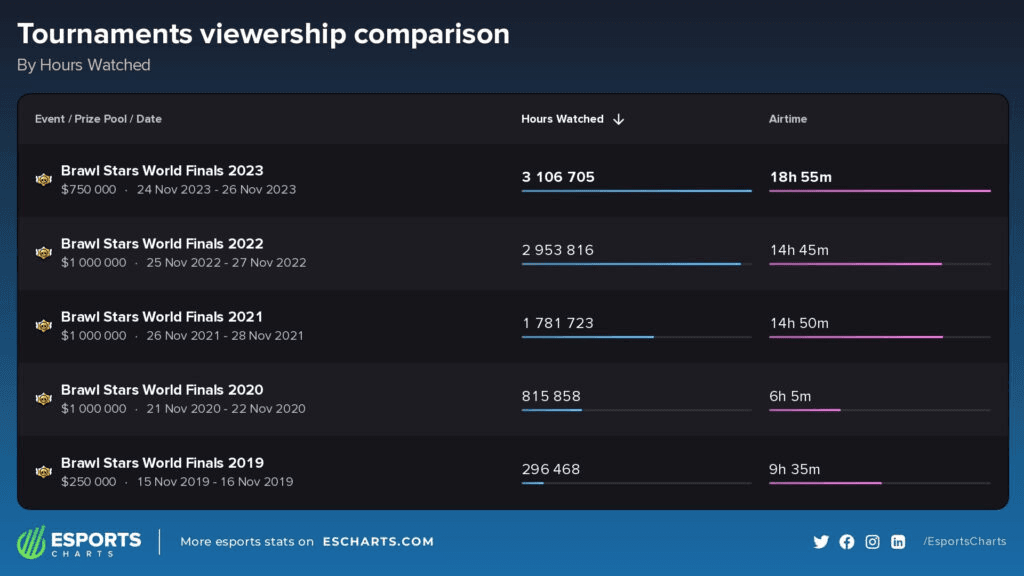Click the LinkedIn icon near /EsportsCharts

pyautogui.click(x=897, y=541)
